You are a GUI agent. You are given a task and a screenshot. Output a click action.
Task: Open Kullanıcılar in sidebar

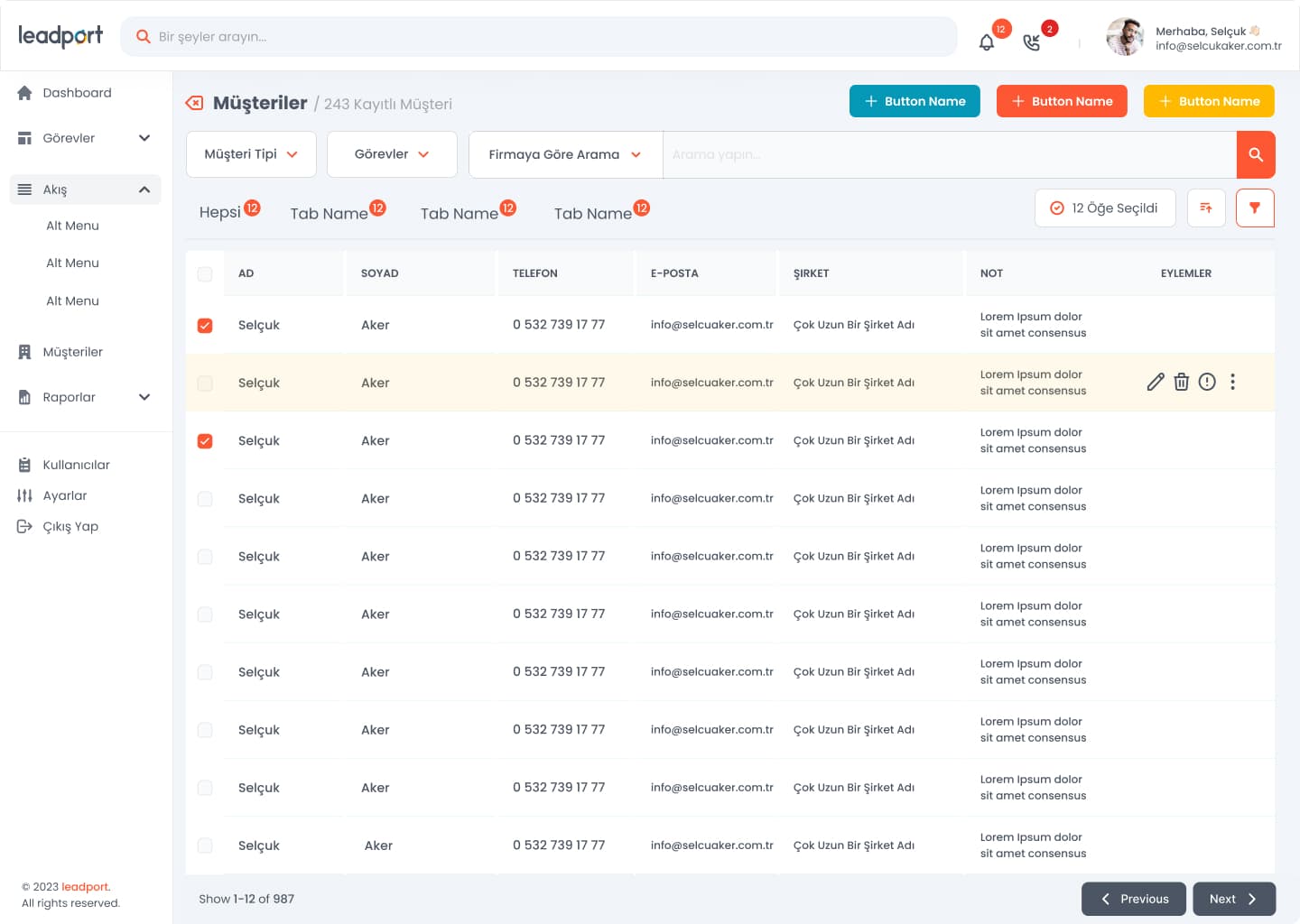(76, 465)
